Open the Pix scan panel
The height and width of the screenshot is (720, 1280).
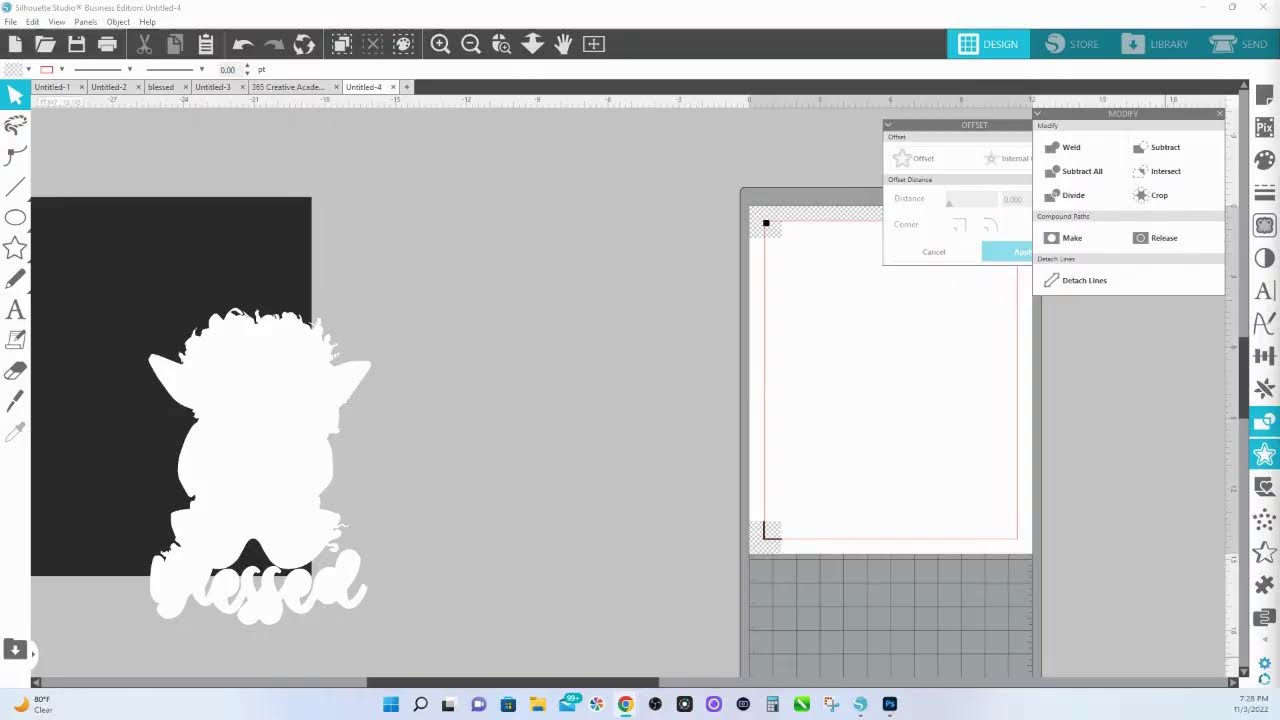(x=1264, y=127)
